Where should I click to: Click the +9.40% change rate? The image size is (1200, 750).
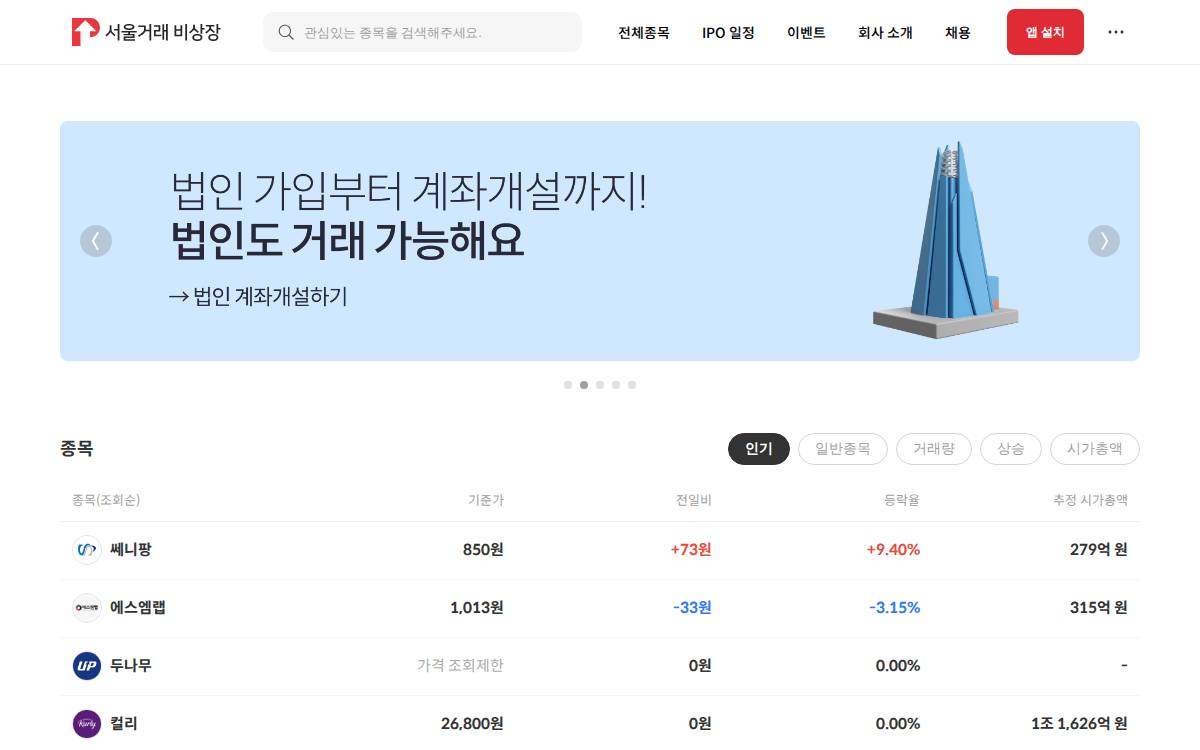[x=893, y=549]
